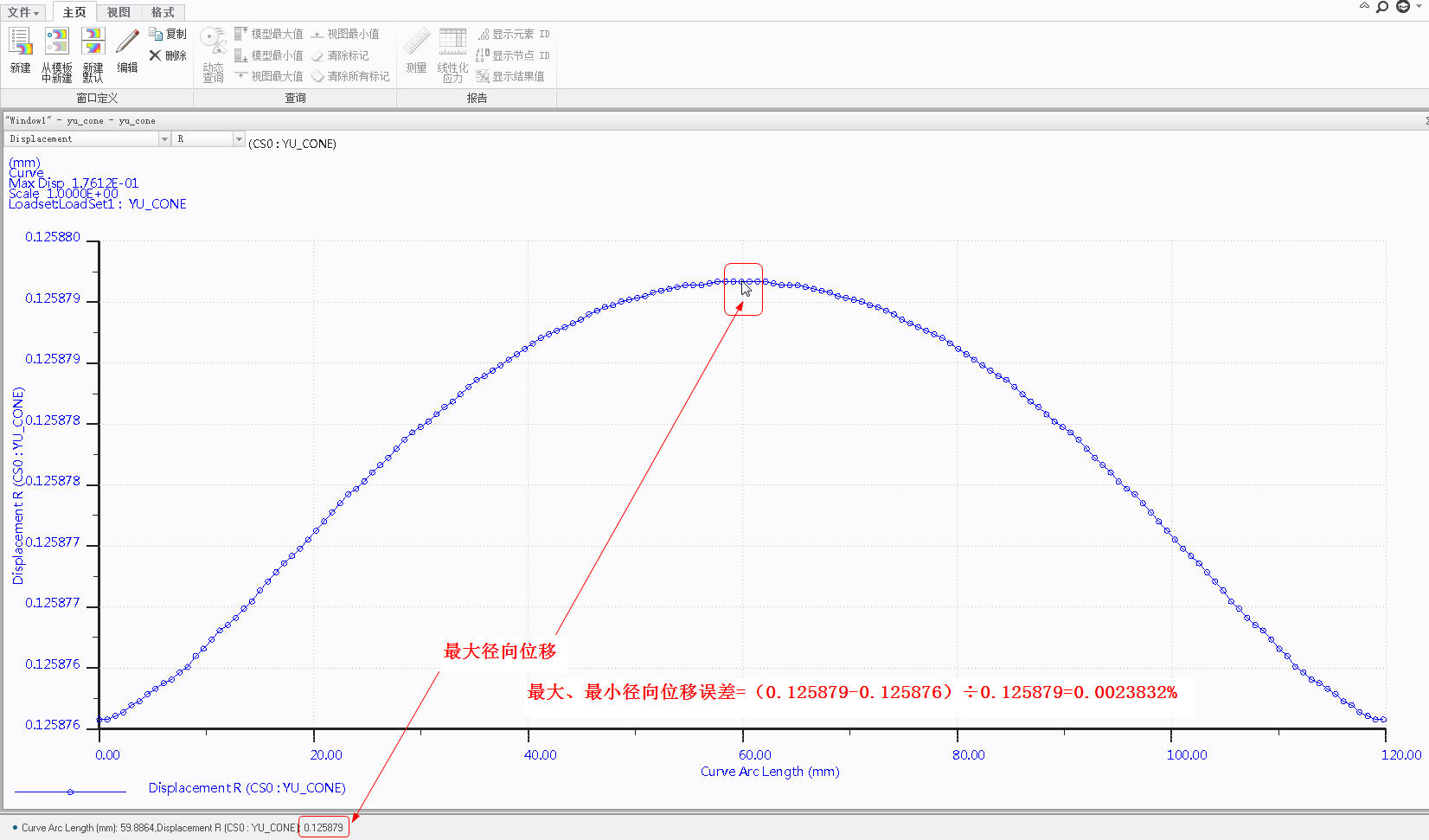The width and height of the screenshot is (1429, 840).
Task: Click the 0.125880 y-axis top value
Action: tap(53, 237)
